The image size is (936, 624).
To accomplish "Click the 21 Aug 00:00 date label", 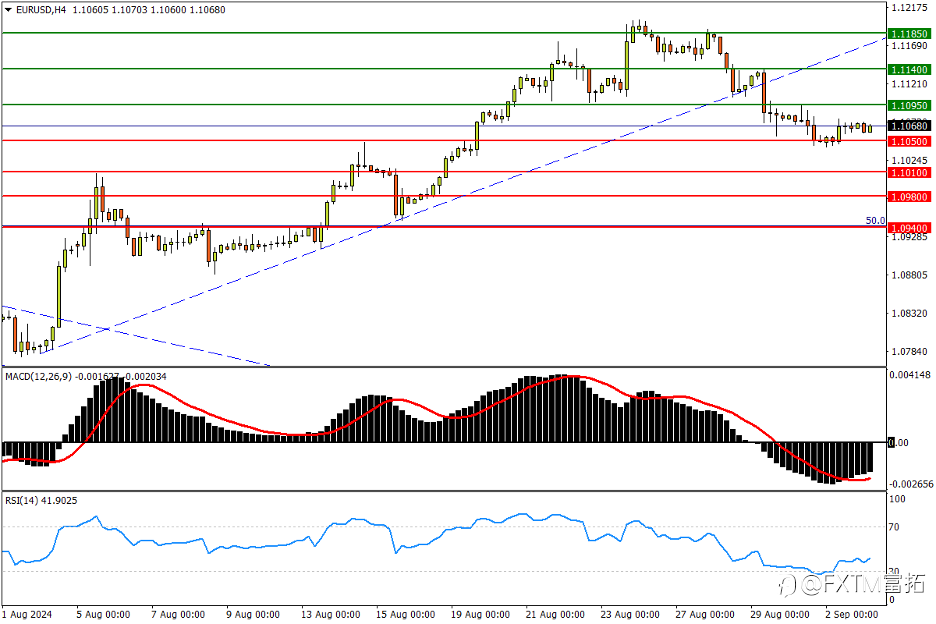I will [555, 614].
